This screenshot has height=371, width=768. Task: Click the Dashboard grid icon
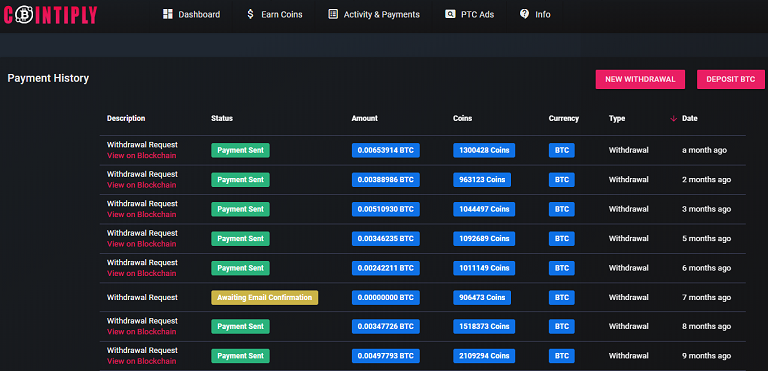tap(168, 14)
